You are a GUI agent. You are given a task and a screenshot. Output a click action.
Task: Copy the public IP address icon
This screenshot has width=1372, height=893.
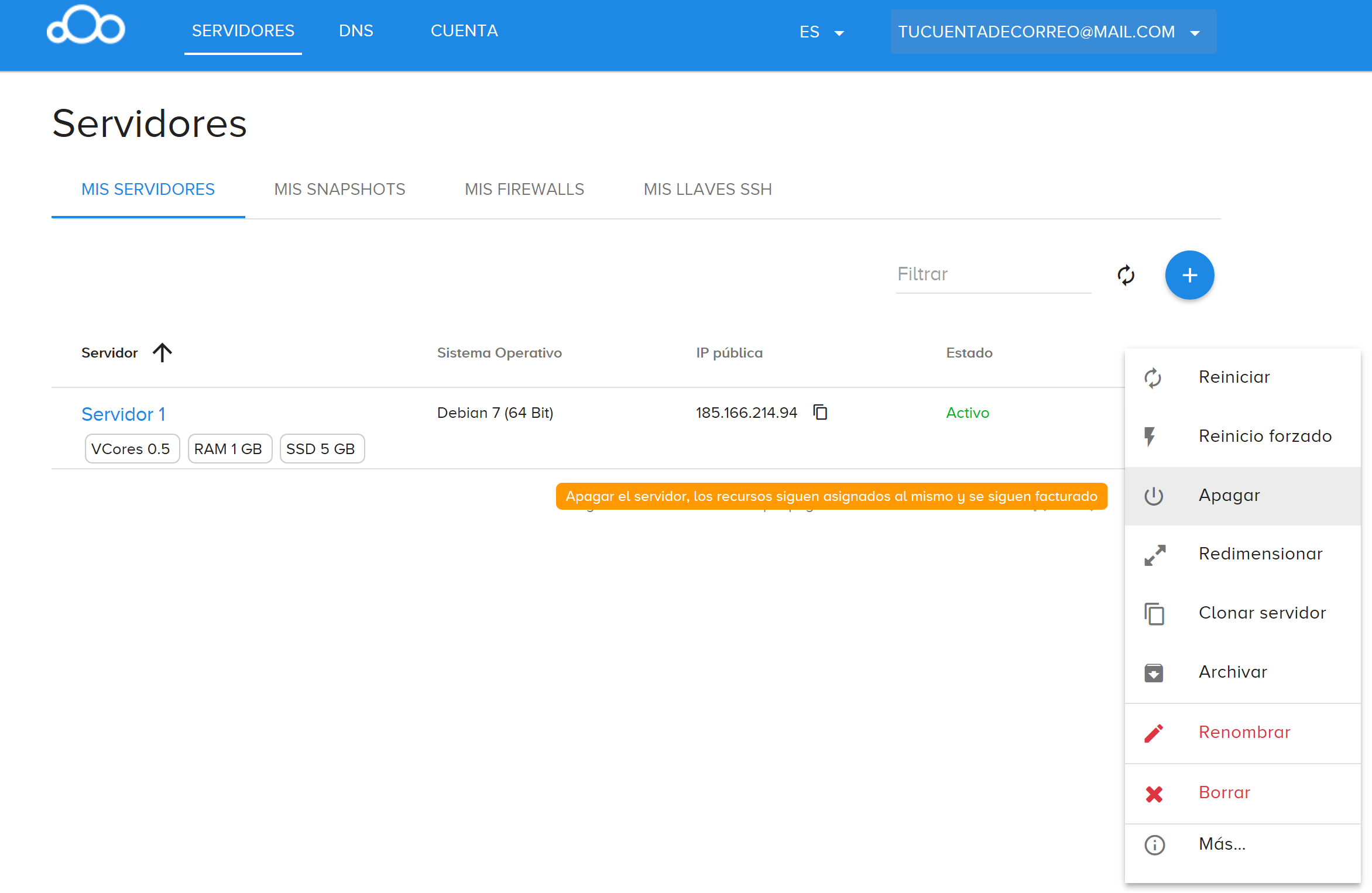tap(821, 413)
